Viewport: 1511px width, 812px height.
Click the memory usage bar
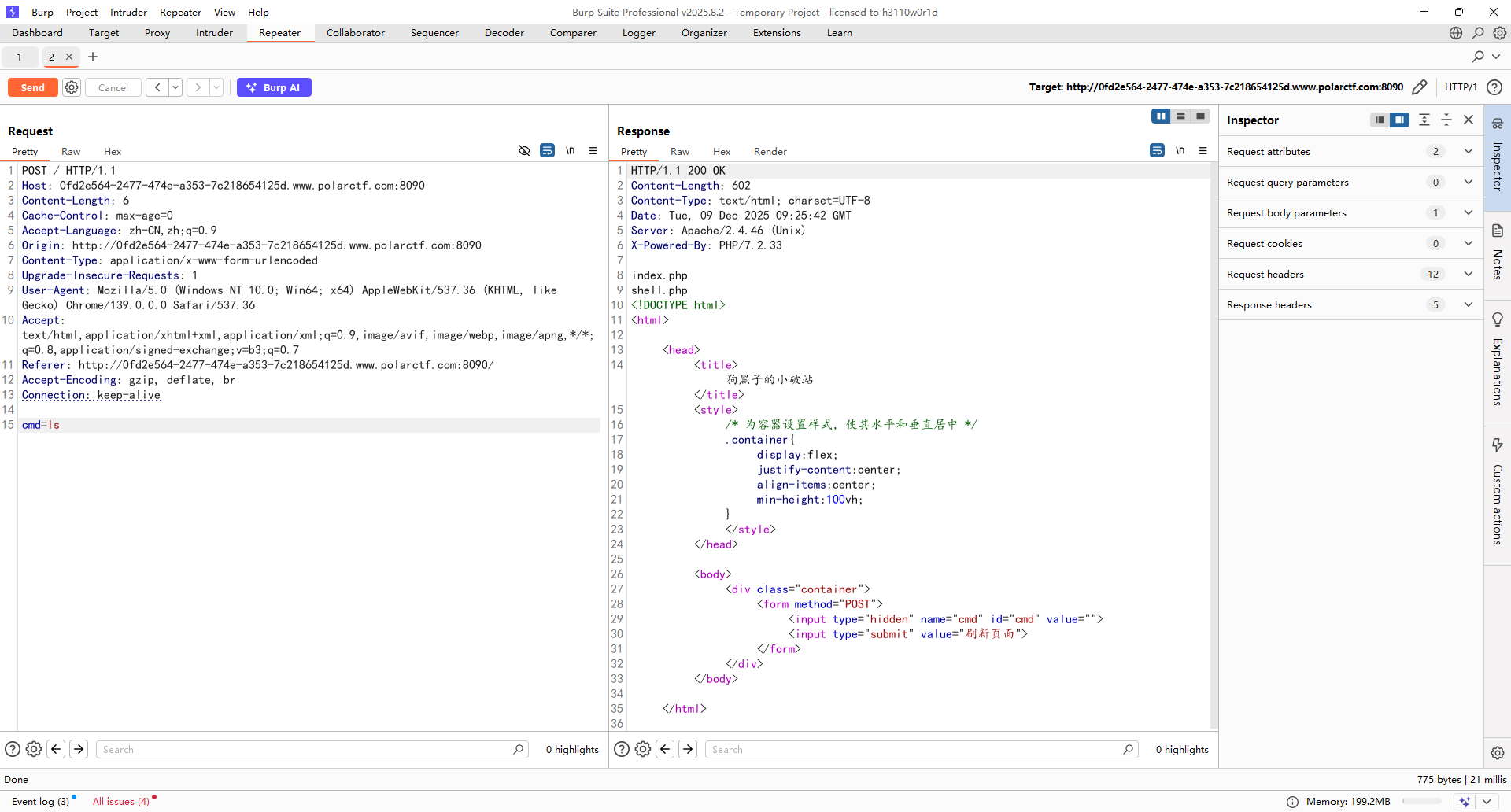tap(1421, 802)
